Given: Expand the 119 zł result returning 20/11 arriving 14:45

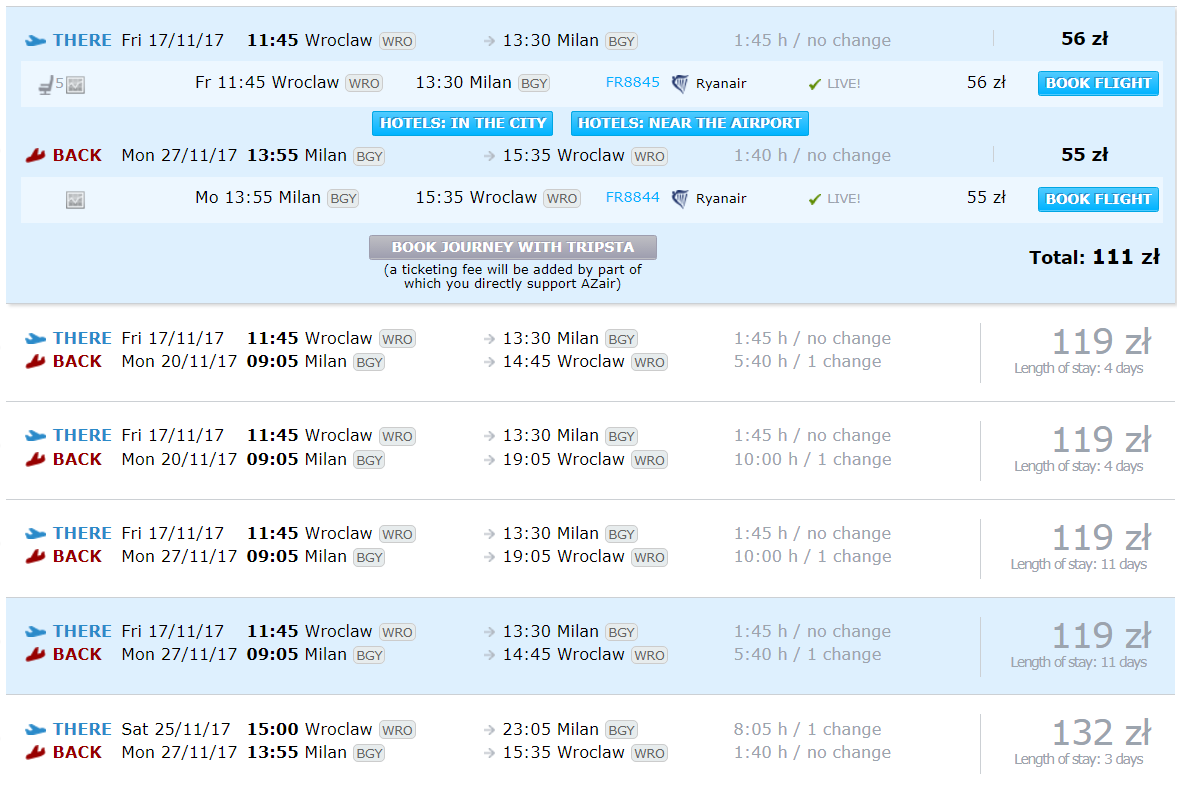Looking at the screenshot, I should (590, 352).
